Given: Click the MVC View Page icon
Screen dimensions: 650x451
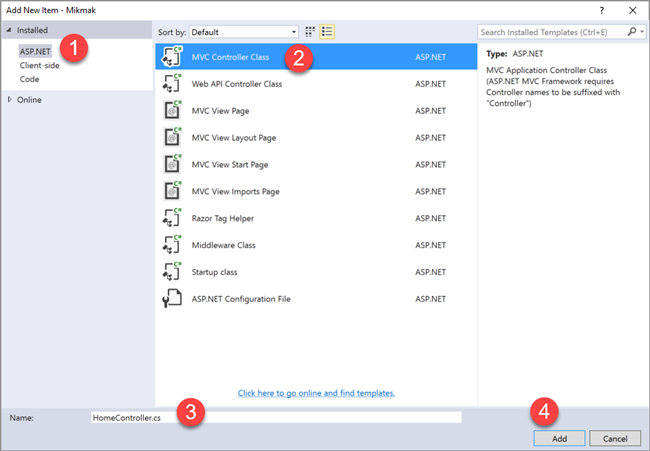Looking at the screenshot, I should point(172,111).
